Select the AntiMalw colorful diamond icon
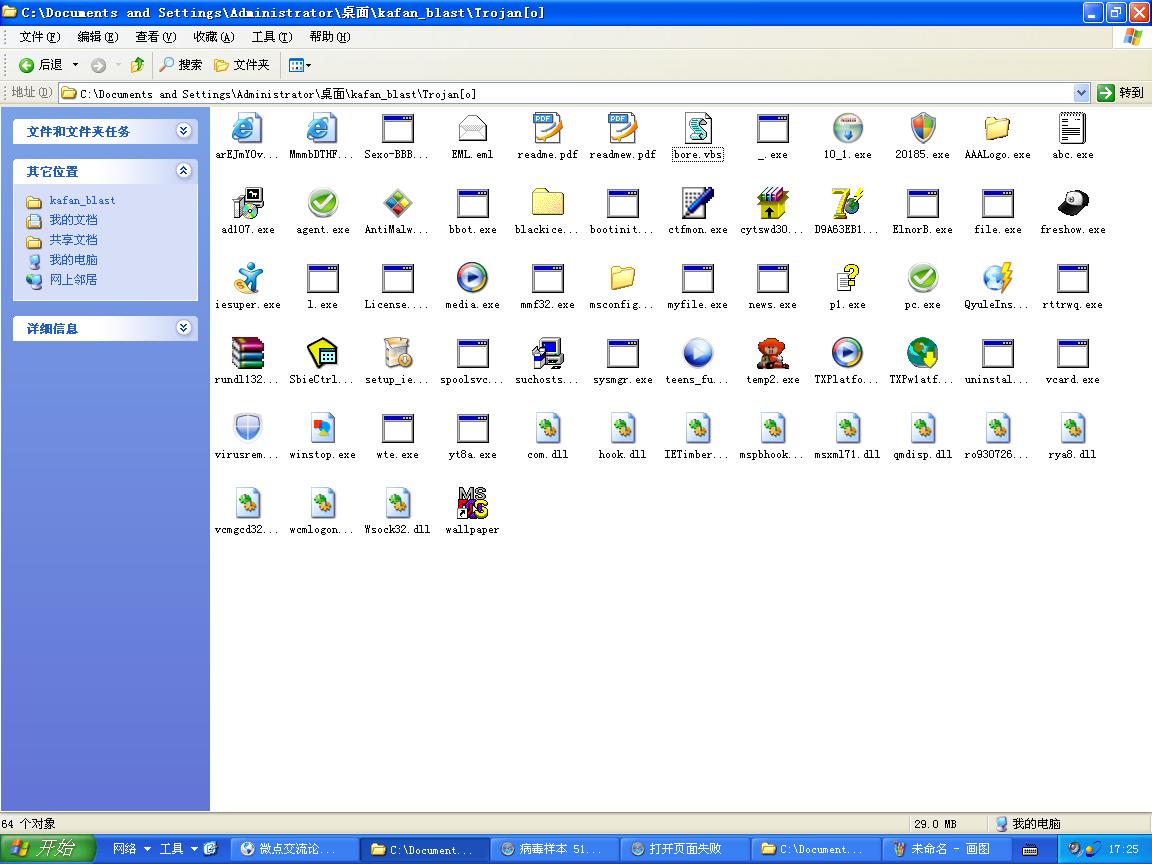 pyautogui.click(x=397, y=204)
